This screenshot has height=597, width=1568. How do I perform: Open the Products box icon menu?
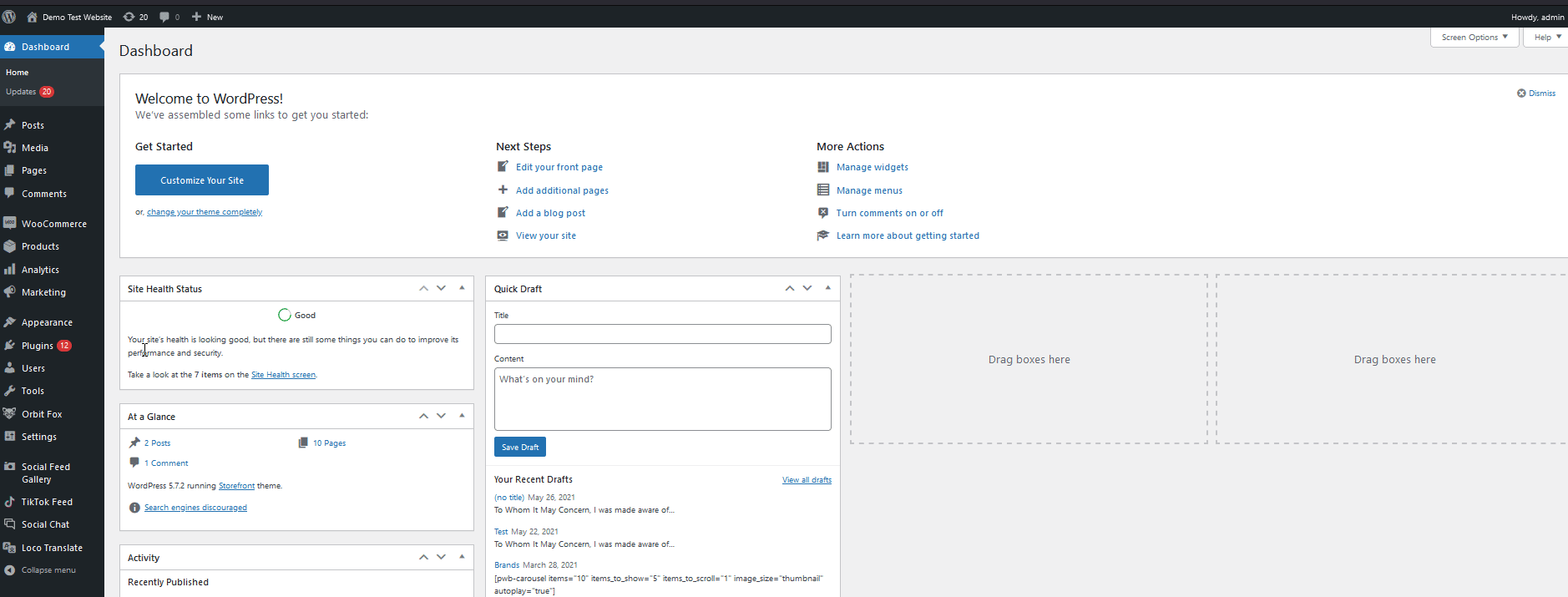pos(10,246)
